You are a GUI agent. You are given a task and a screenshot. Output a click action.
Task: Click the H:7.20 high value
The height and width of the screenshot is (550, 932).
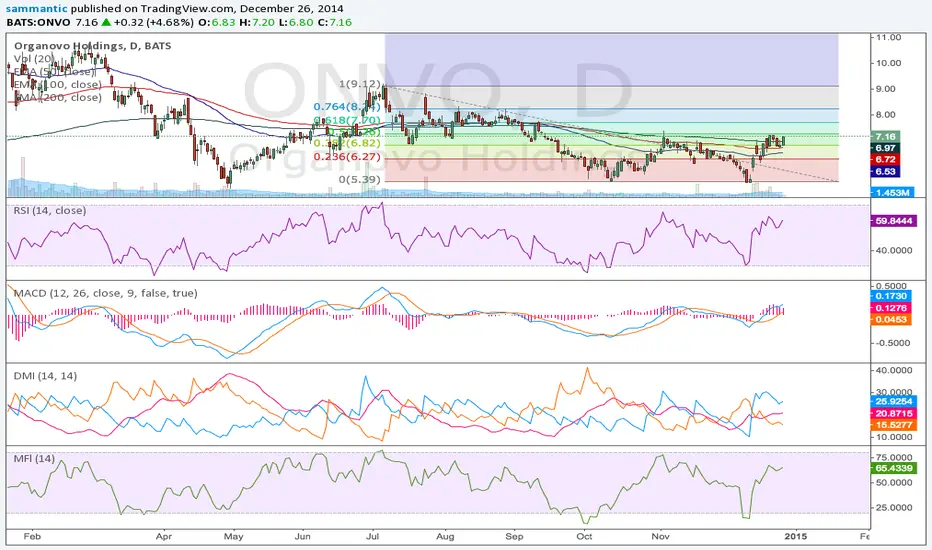click(x=256, y=23)
